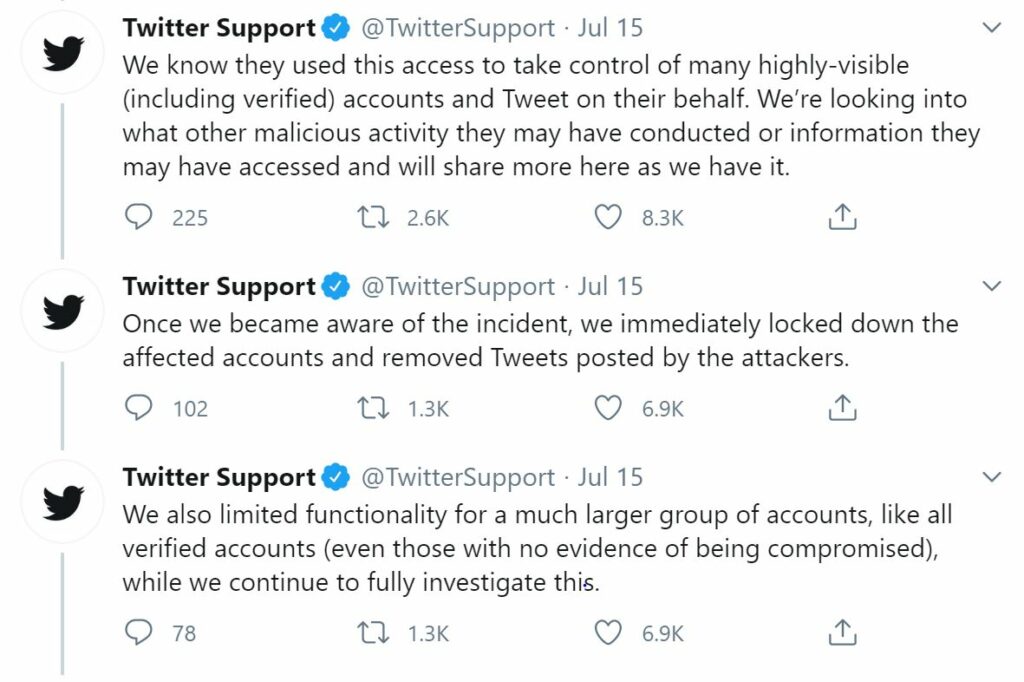
Task: Open the third tweet's options chevron
Action: pyautogui.click(x=993, y=475)
